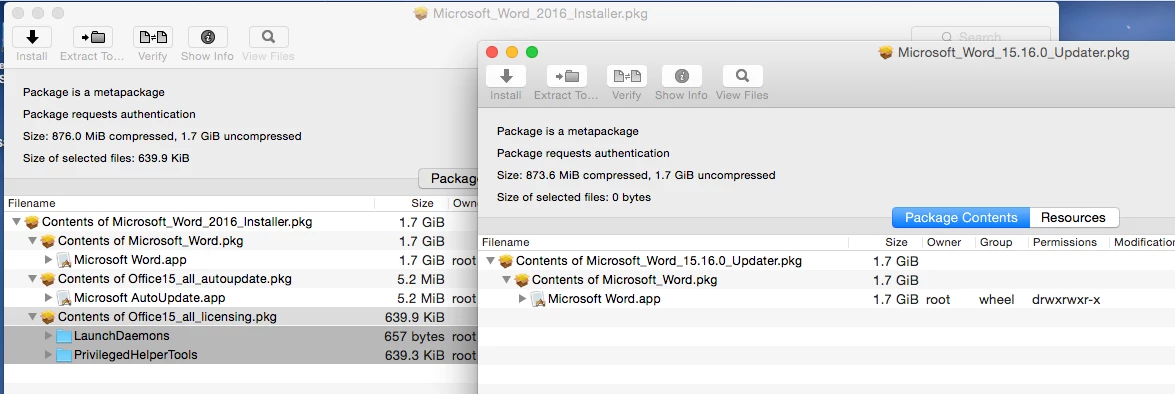This screenshot has height=394, width=1175.
Task: Click Install icon in Updater window toolbar
Action: pyautogui.click(x=506, y=76)
